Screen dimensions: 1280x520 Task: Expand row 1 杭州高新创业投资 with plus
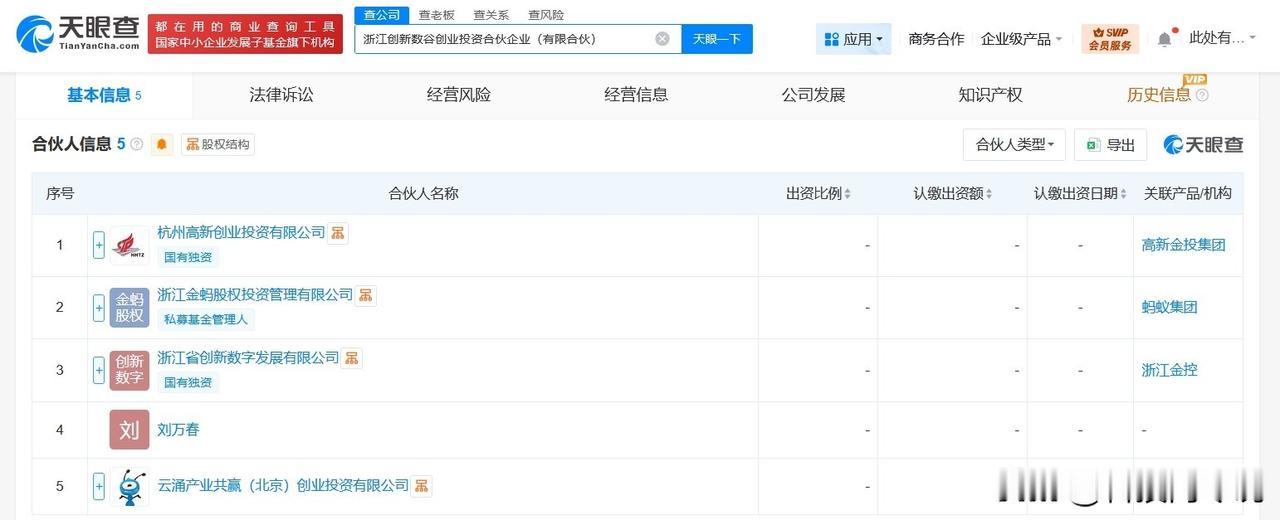coord(99,245)
